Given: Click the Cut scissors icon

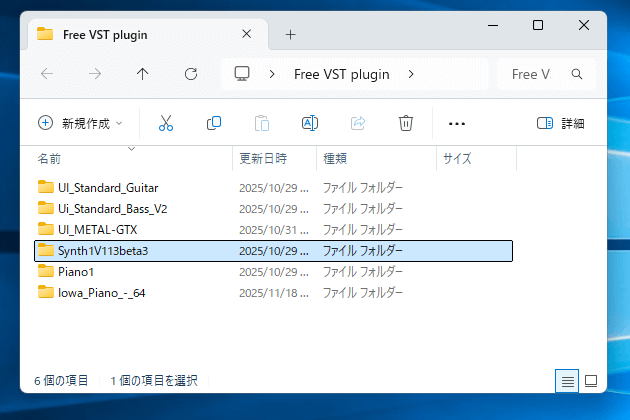Looking at the screenshot, I should (166, 123).
